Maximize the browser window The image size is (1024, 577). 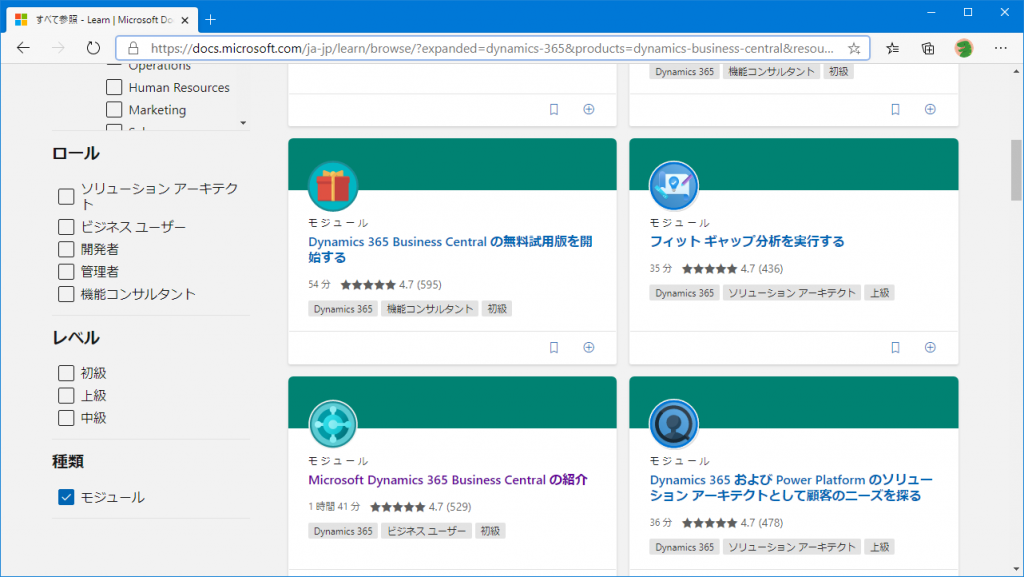tap(968, 12)
